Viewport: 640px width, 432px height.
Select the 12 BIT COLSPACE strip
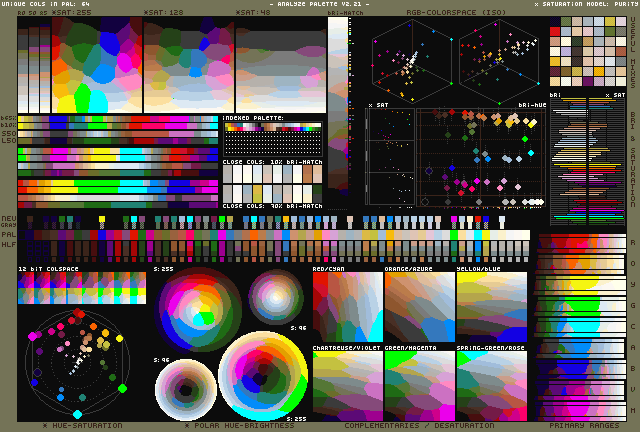pos(82,288)
